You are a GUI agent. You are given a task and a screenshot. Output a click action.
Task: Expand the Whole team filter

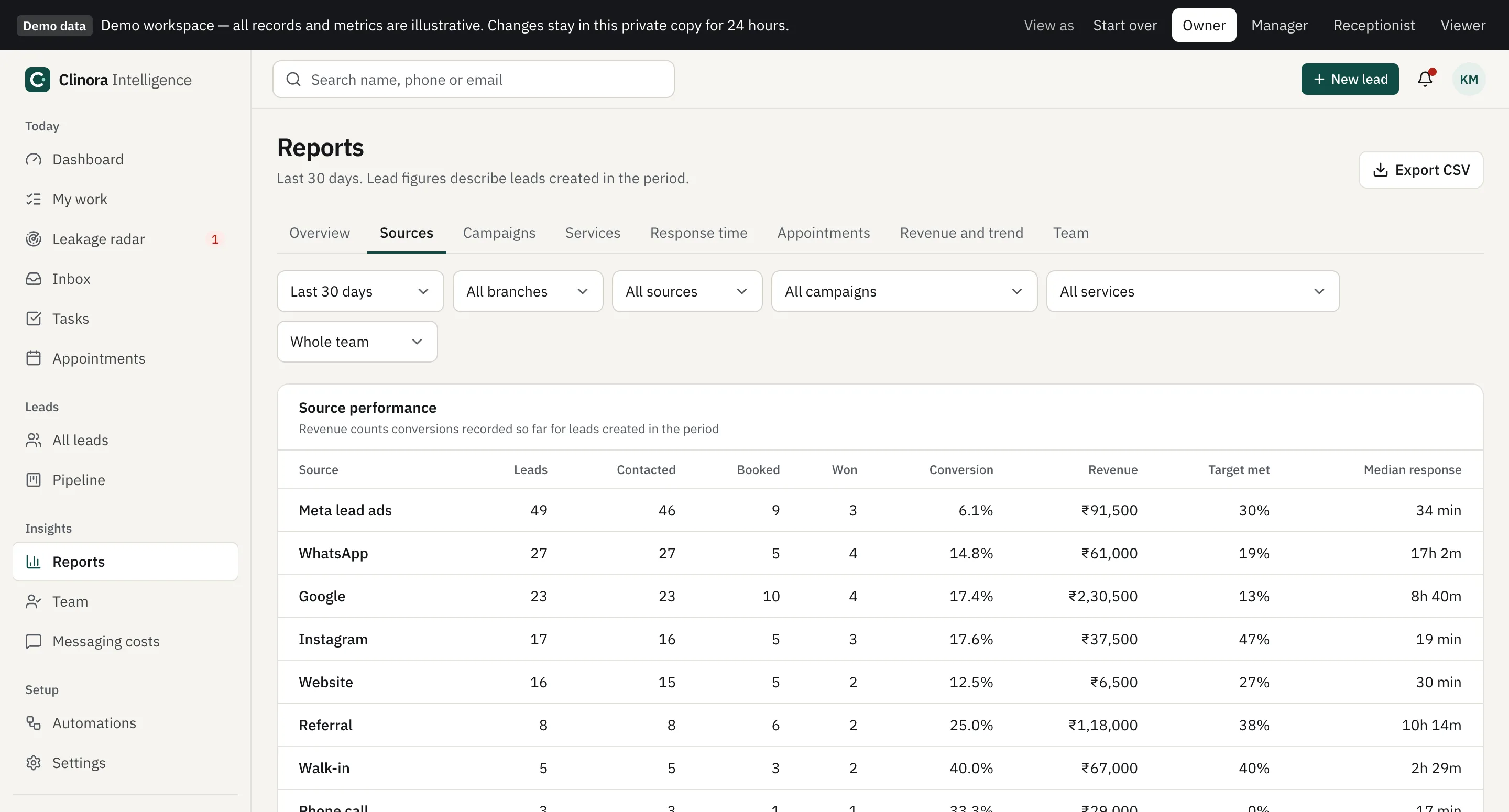pyautogui.click(x=357, y=342)
